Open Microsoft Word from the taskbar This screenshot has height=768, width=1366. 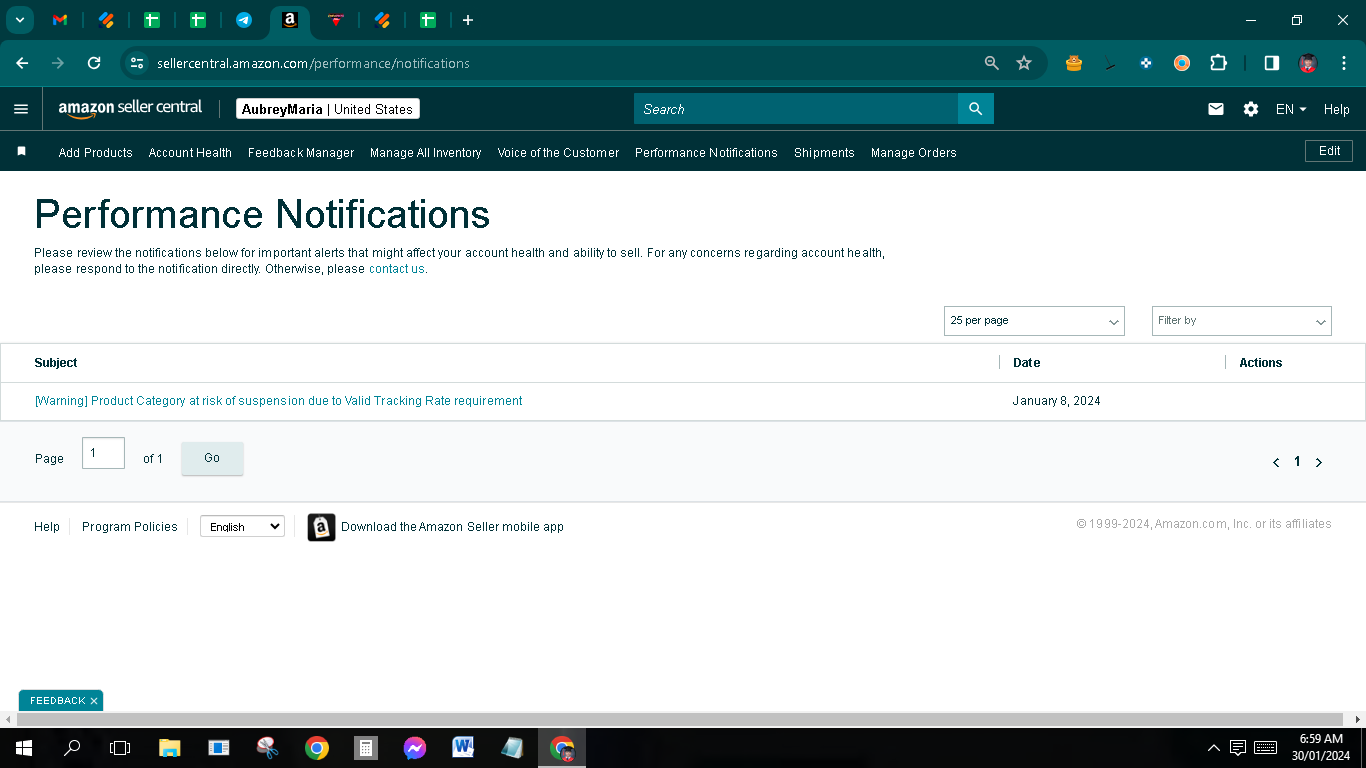[463, 748]
